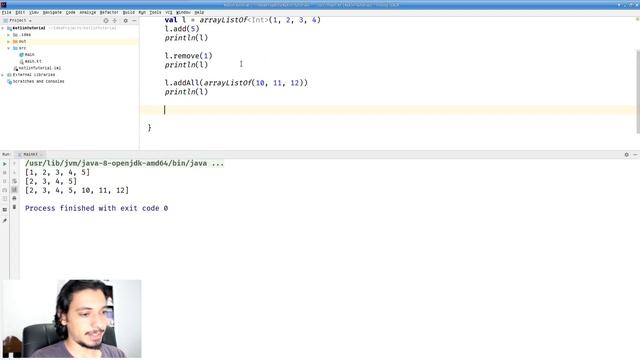
Task: Select main.kt file in the tree
Action: coord(33,61)
